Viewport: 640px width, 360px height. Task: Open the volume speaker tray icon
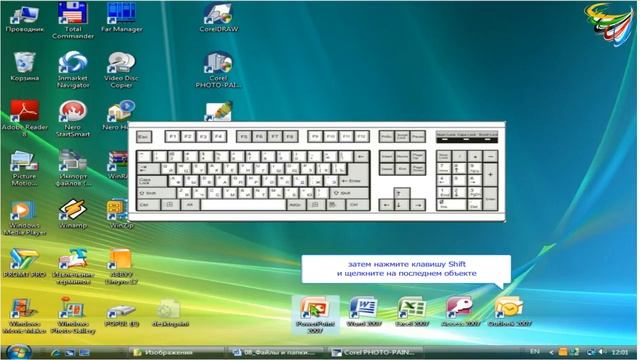pyautogui.click(x=602, y=352)
